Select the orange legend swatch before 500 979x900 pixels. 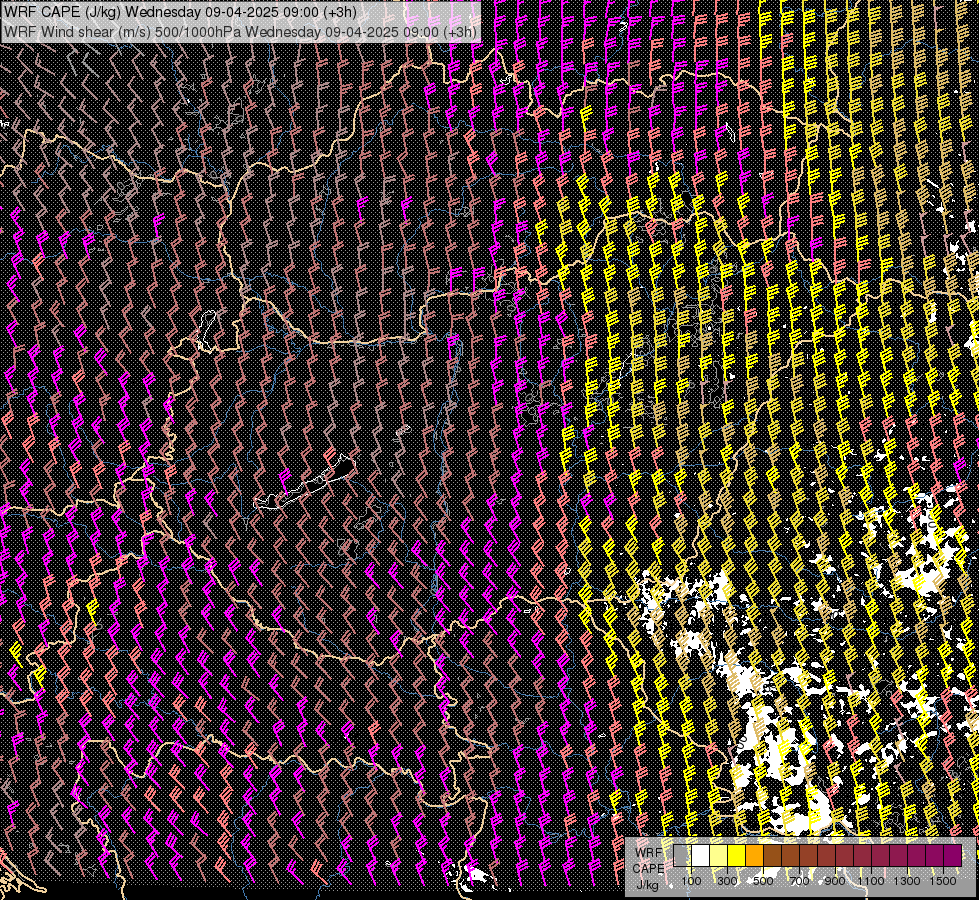click(x=754, y=856)
